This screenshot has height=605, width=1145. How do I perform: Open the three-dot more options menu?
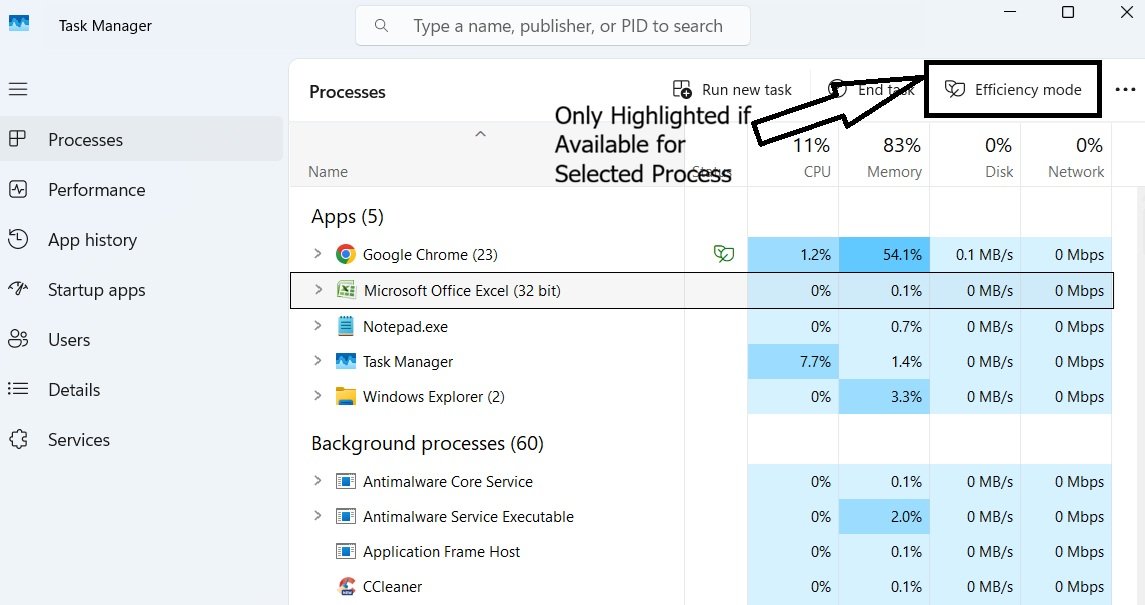(1125, 90)
